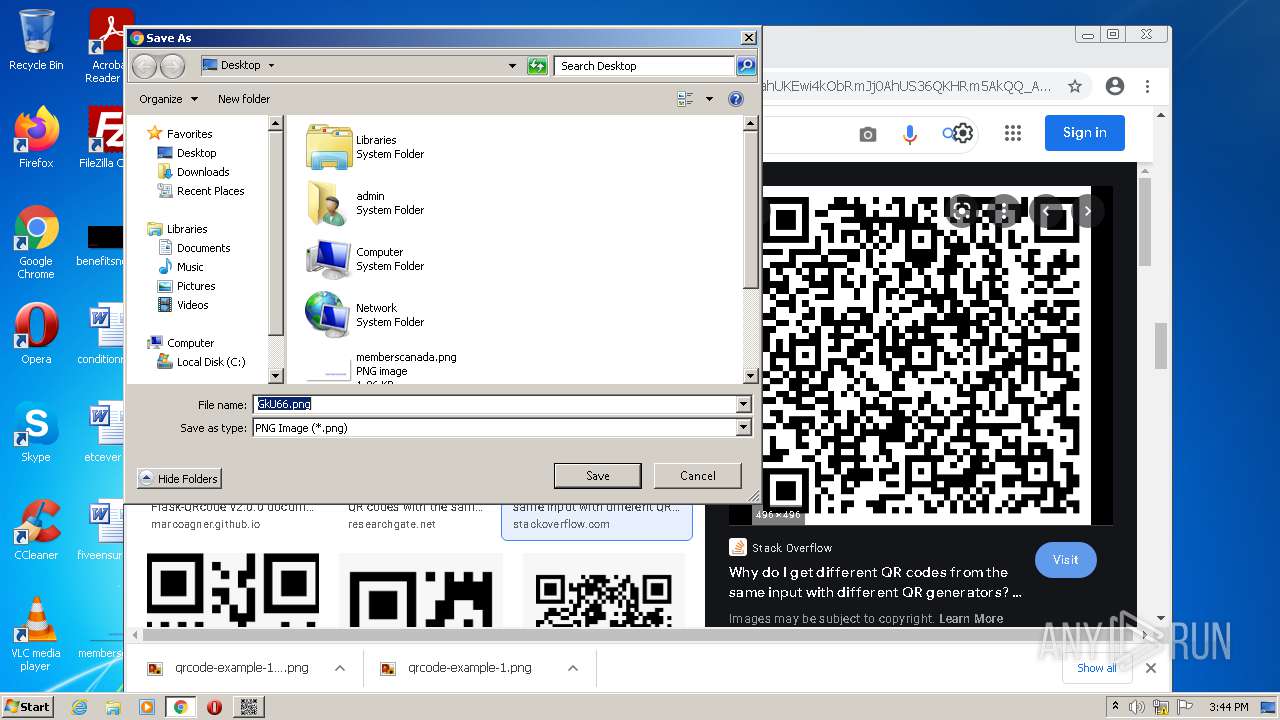Open VLC media player desktop icon
Screen dimensions: 1280x720
36,633
